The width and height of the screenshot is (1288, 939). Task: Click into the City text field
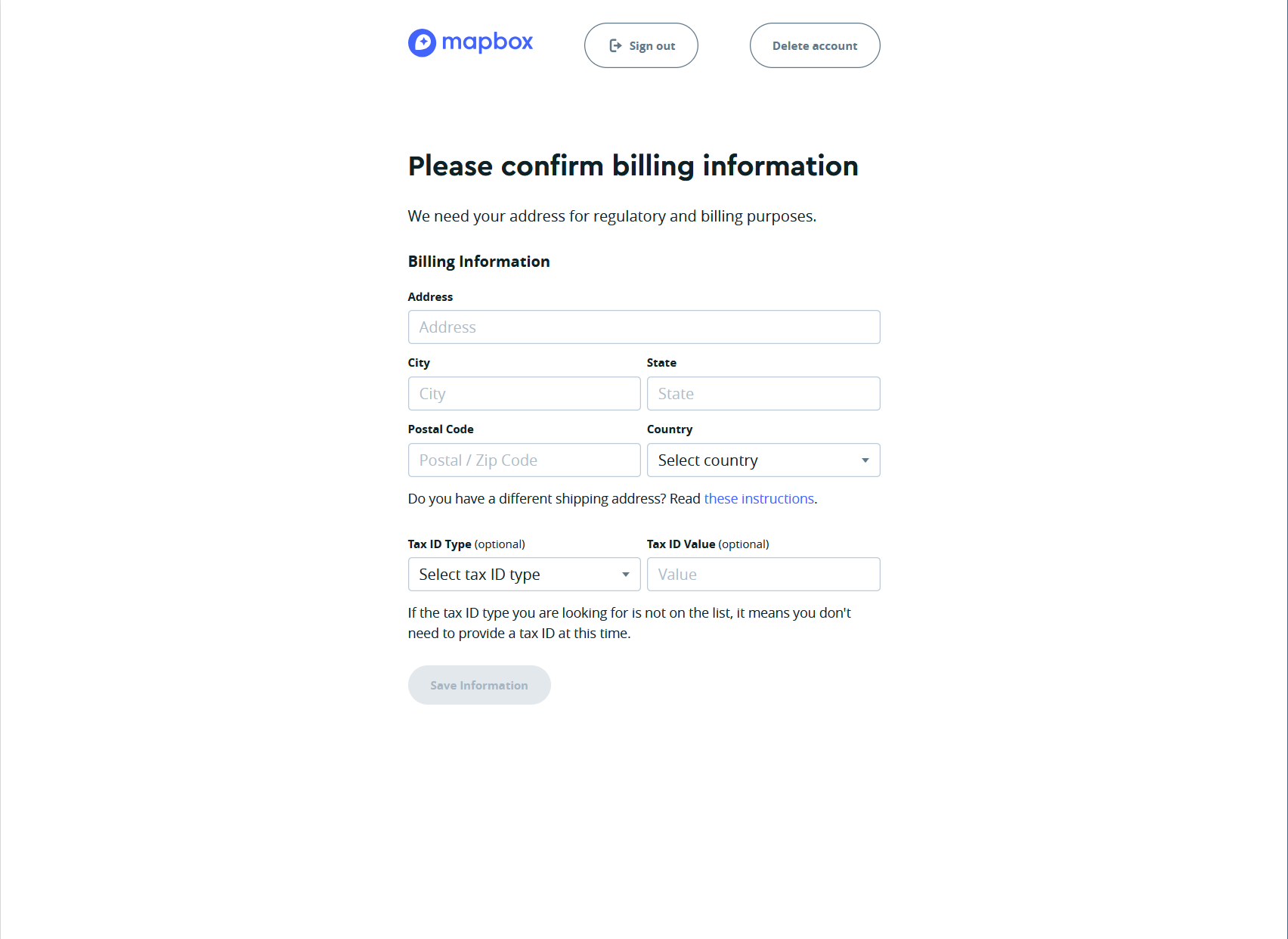click(x=524, y=394)
